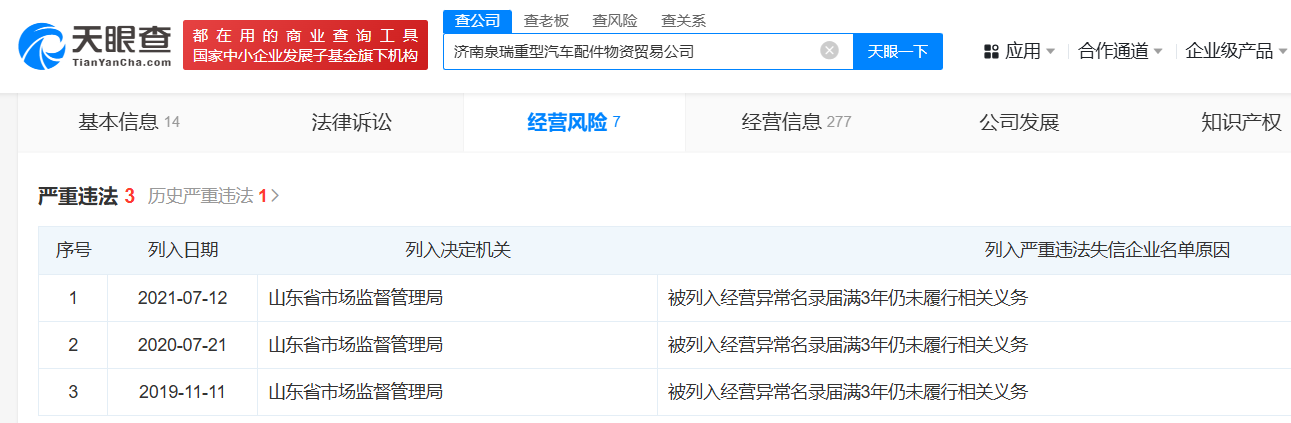1291x423 pixels.
Task: Open the 法律诉讼 tab
Action: pos(351,123)
